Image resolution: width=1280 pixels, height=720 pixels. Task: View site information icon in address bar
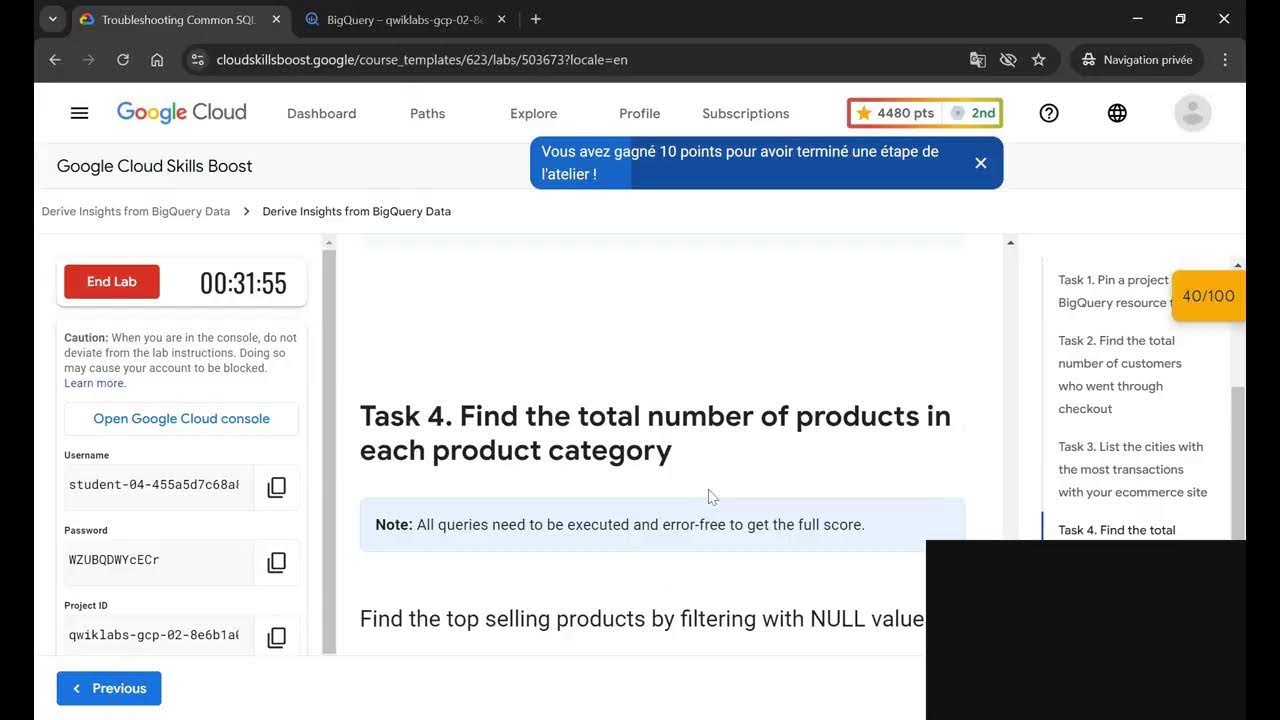pos(197,60)
